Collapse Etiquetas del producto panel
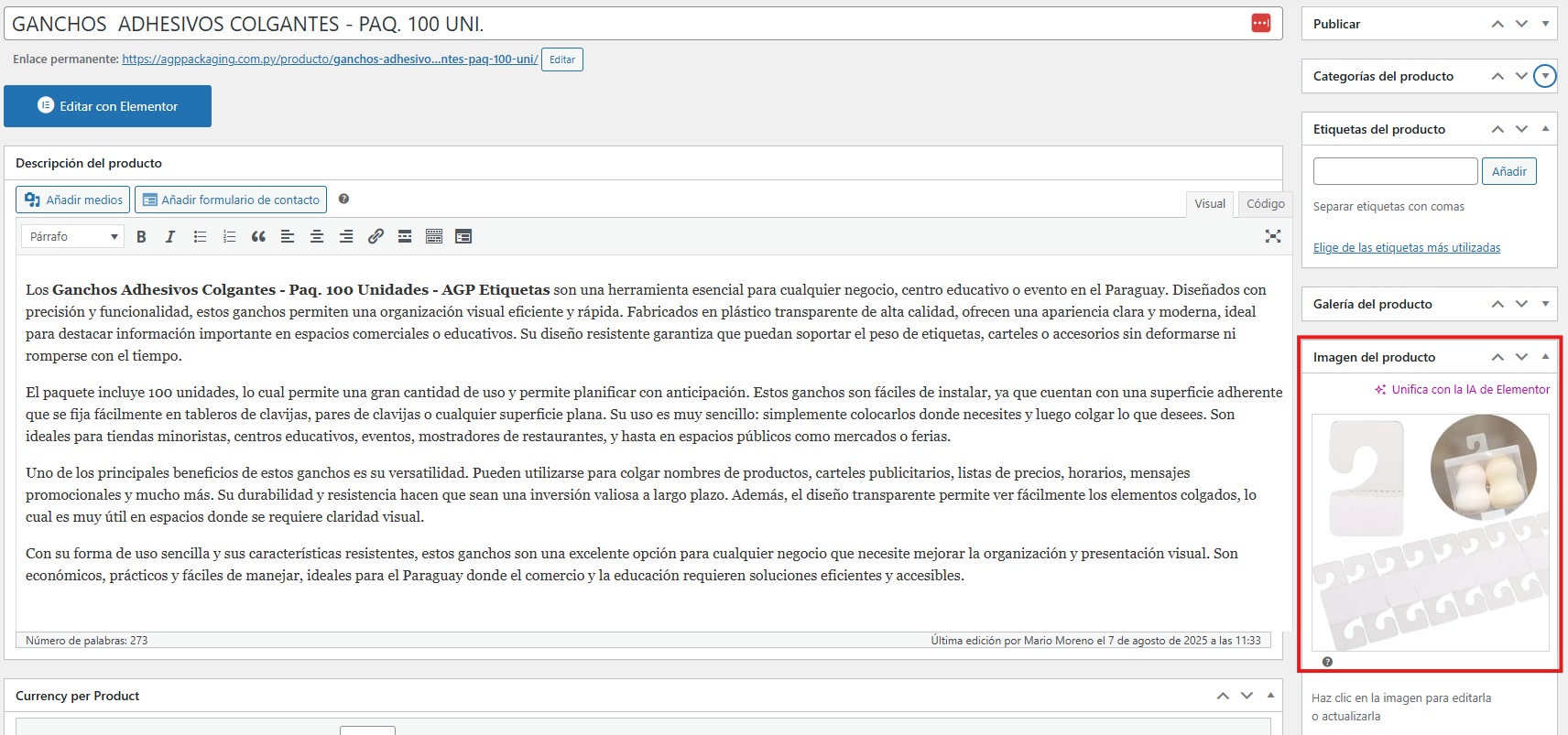1568x735 pixels. 1545,129
